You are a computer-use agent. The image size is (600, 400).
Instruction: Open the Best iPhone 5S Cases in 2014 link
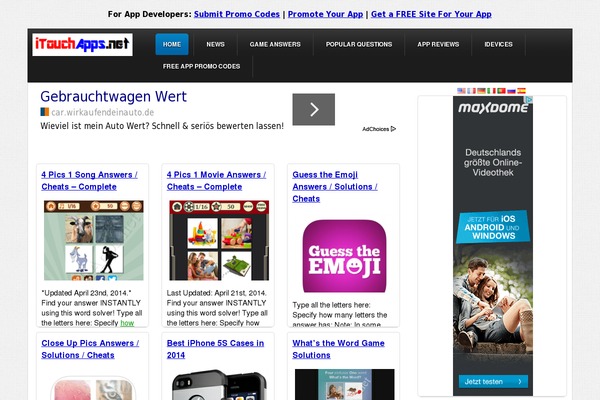(215, 349)
